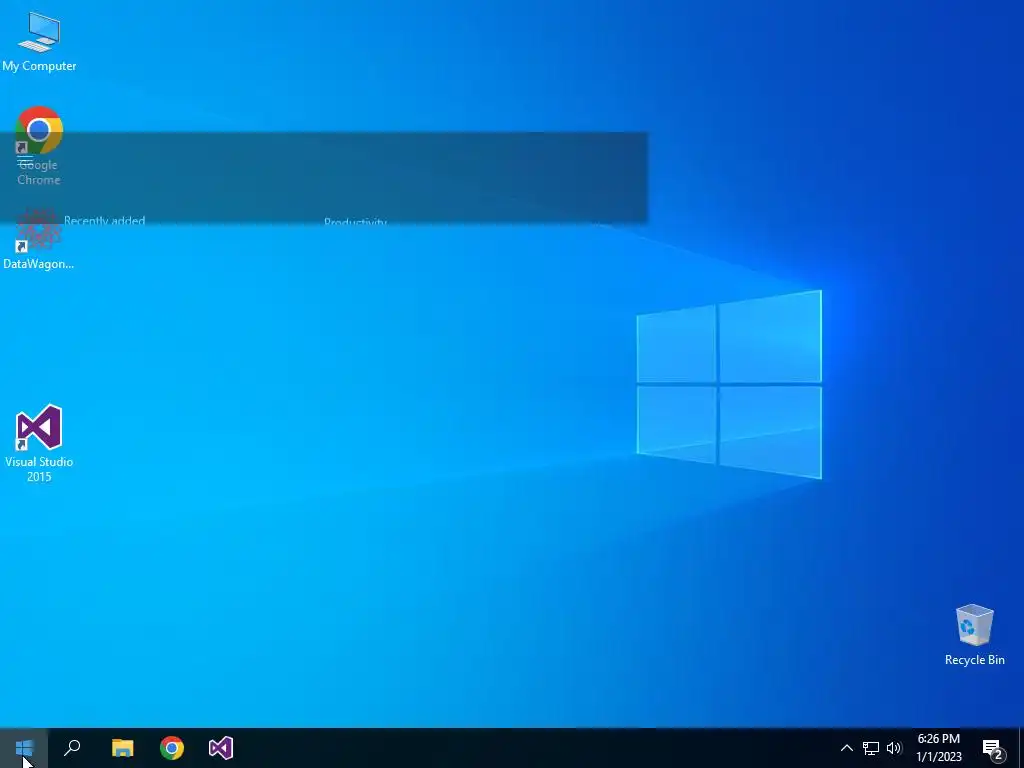The image size is (1024, 768).
Task: Click the Productivity group heading
Action: (x=355, y=222)
